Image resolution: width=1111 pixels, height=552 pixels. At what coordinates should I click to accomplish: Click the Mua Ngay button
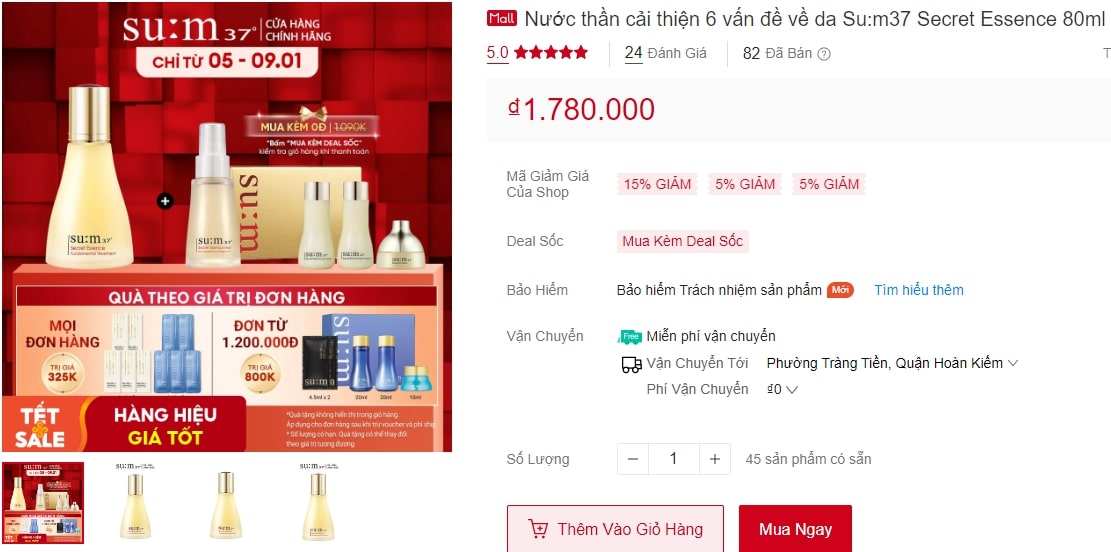[x=795, y=529]
